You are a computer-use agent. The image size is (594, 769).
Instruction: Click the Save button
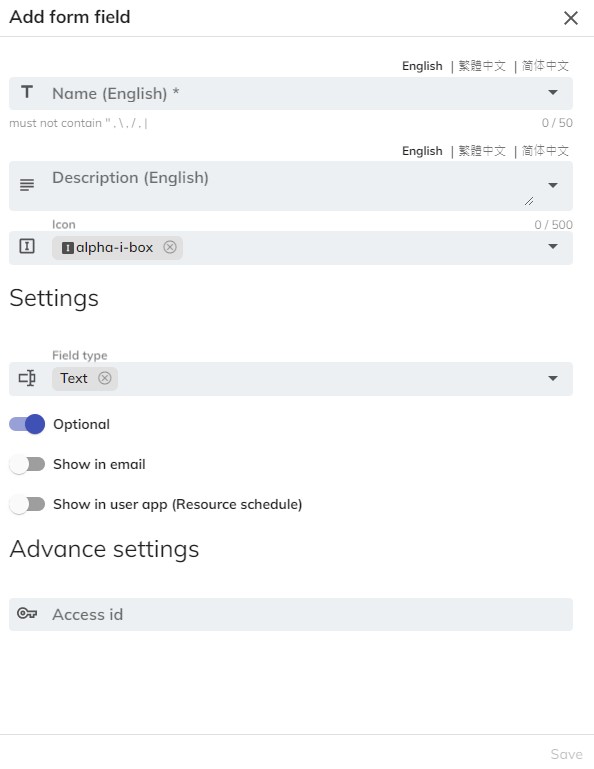567,754
